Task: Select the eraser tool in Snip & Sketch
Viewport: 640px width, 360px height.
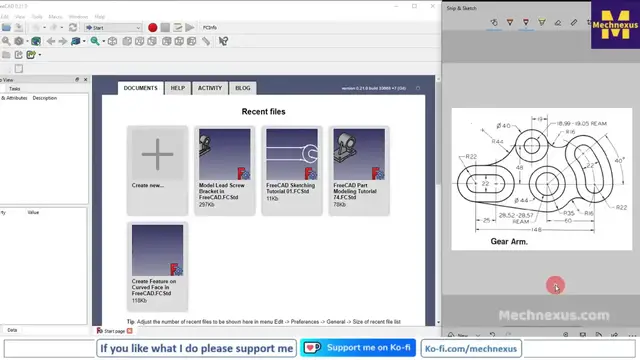Action: [558, 22]
